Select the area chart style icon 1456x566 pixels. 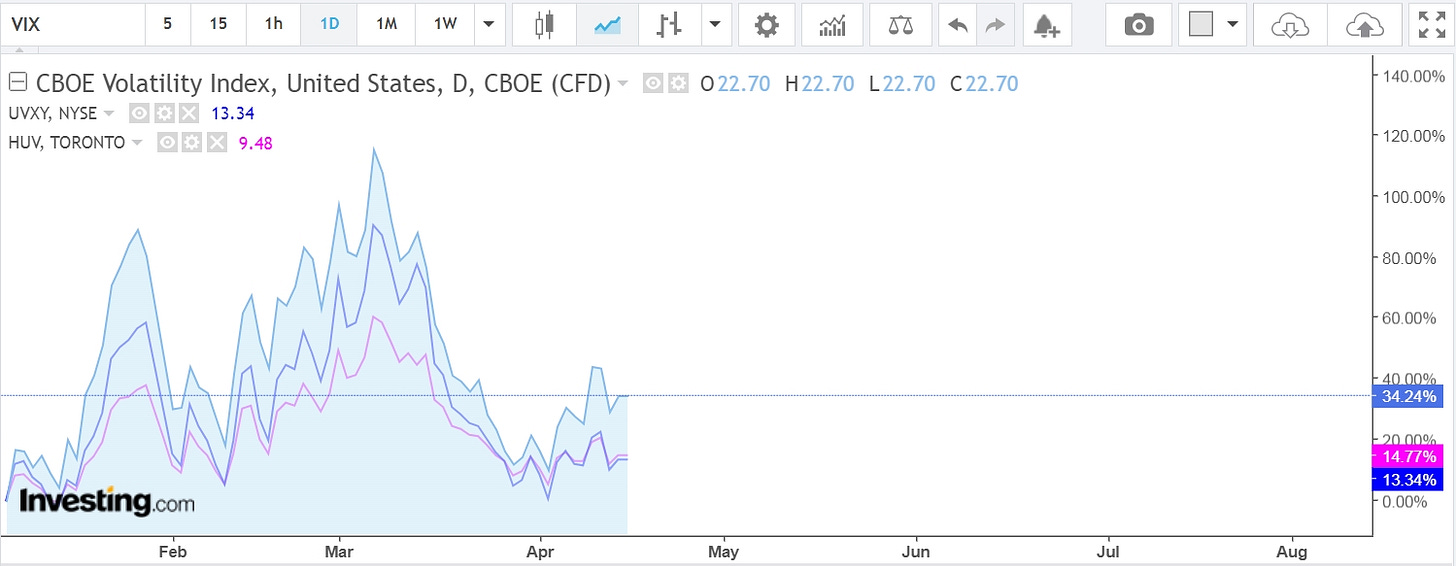pos(608,24)
